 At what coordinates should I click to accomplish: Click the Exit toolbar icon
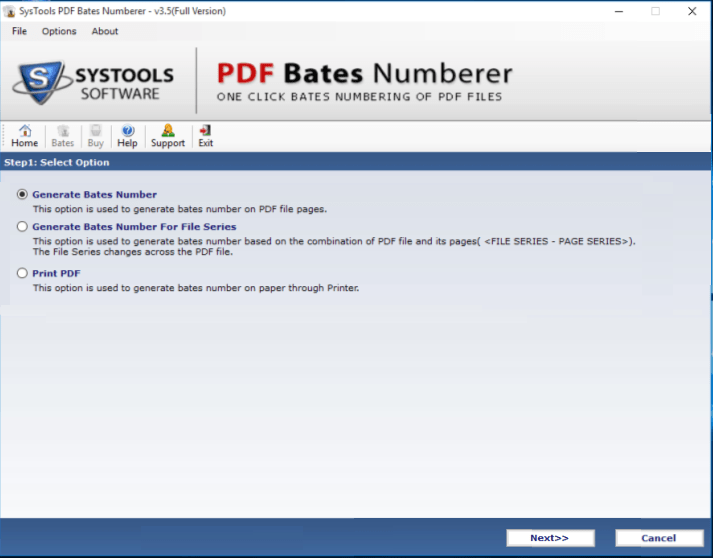coord(206,136)
